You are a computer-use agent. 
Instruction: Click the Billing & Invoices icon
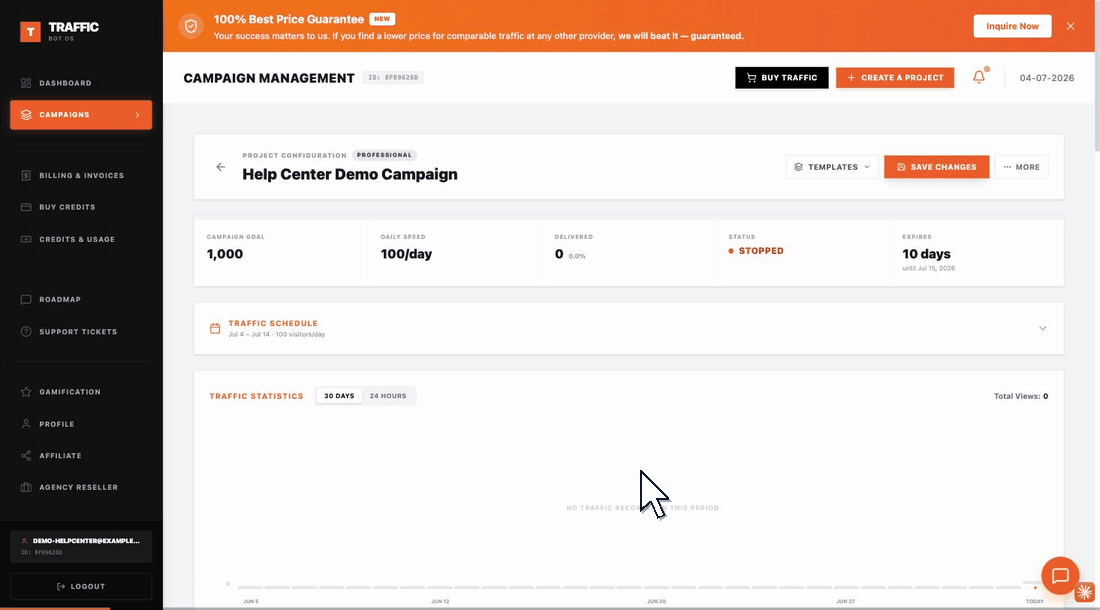tap(26, 175)
